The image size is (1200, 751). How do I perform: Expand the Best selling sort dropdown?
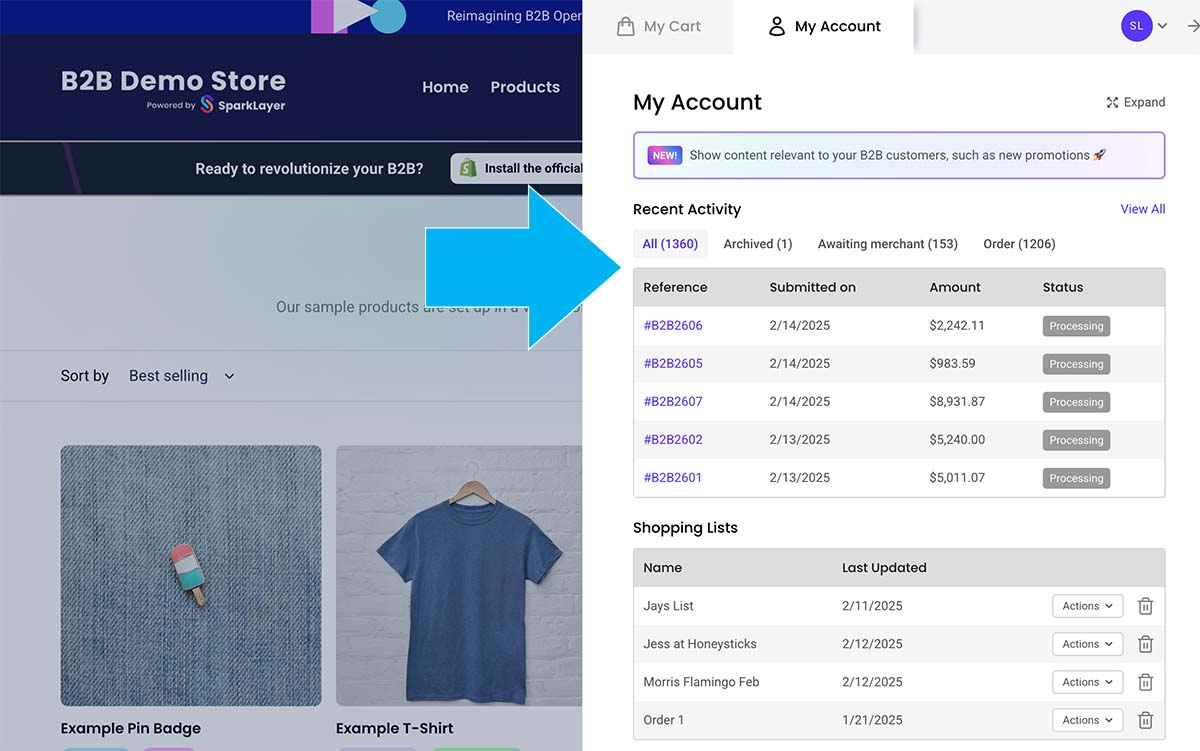[182, 376]
